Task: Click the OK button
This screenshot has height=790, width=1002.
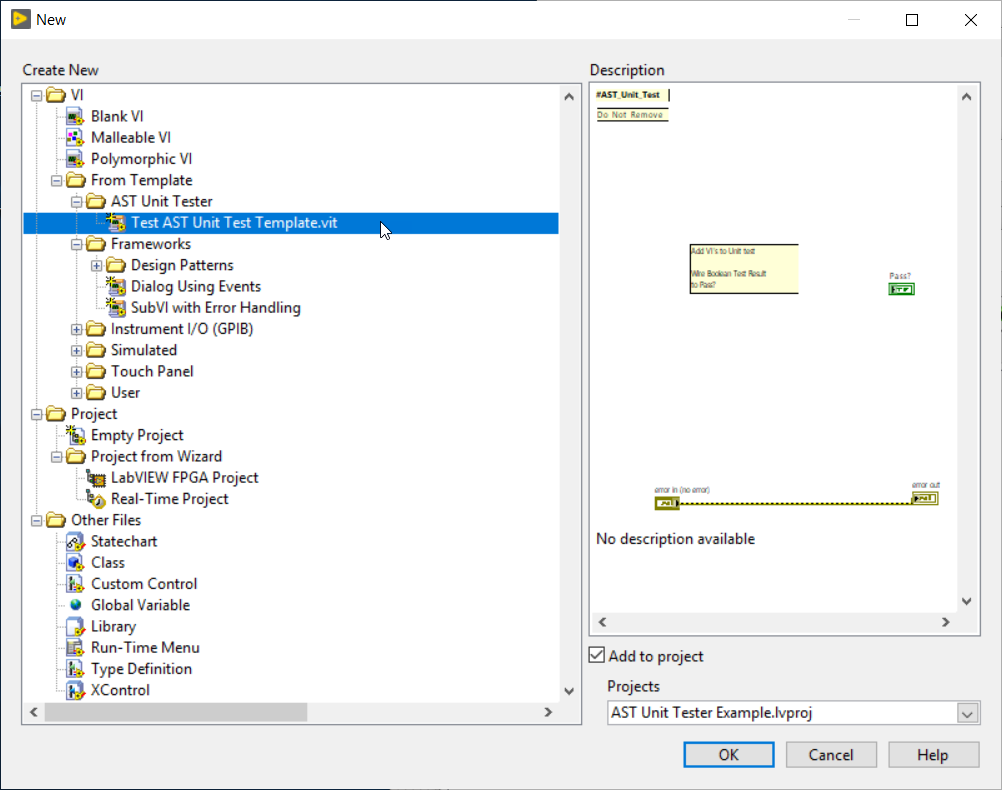Action: 728,755
